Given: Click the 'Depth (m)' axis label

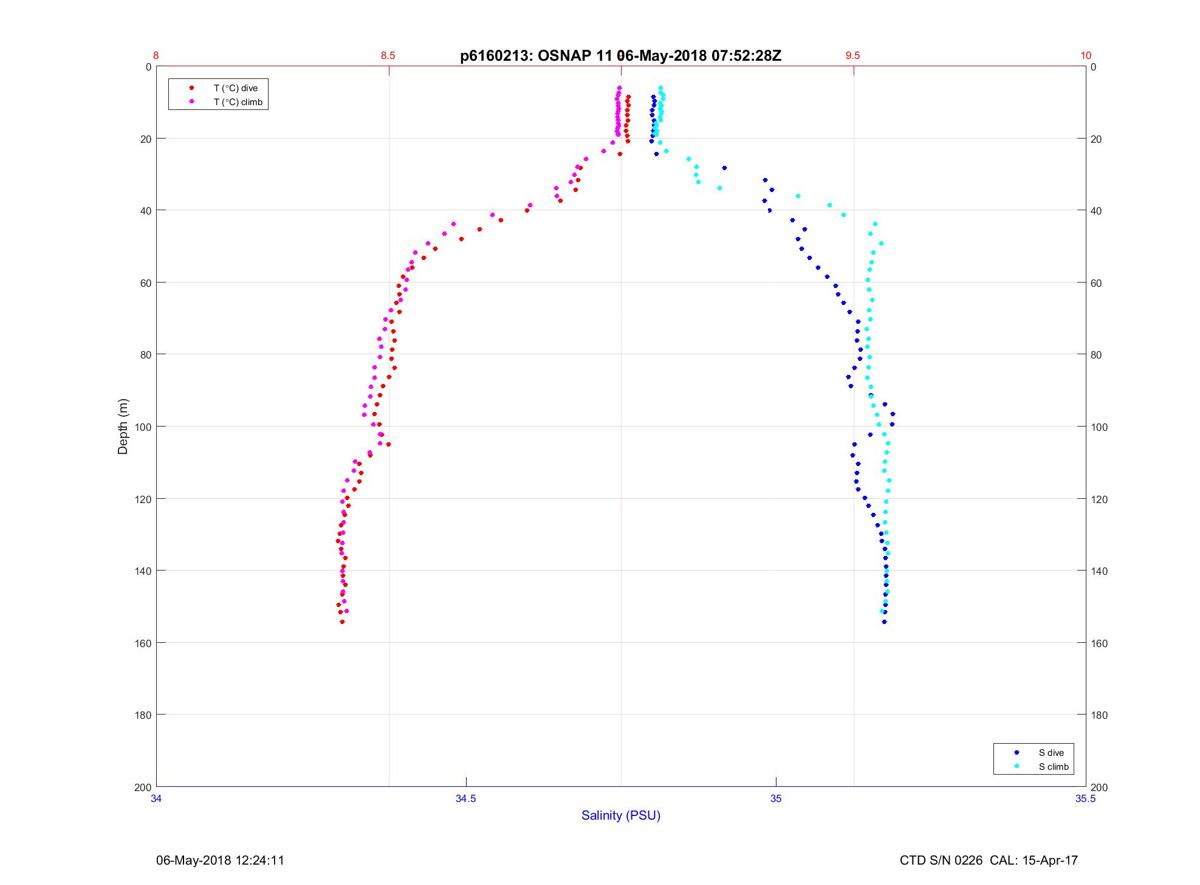Looking at the screenshot, I should 123,426.
